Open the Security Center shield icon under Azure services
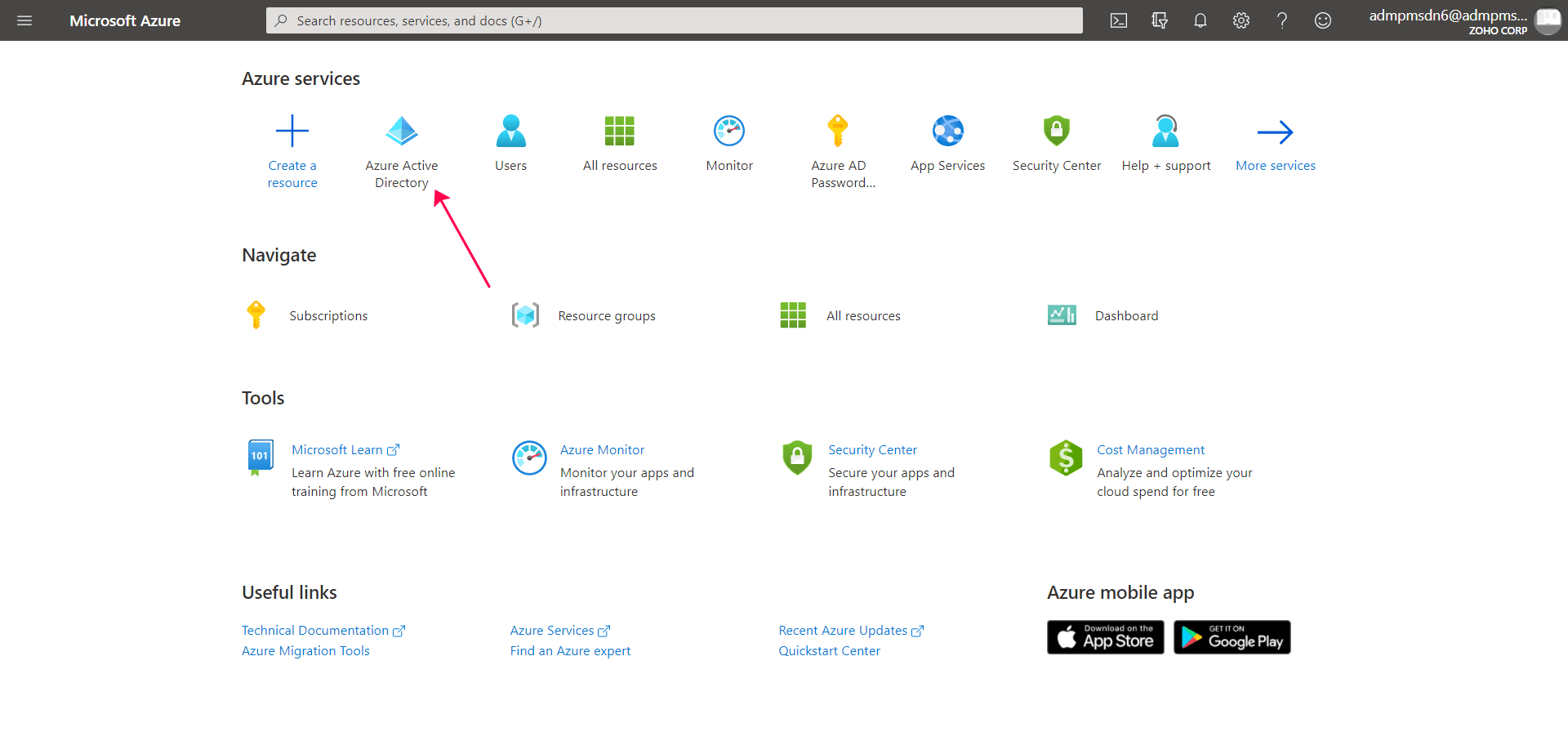 tap(1057, 131)
